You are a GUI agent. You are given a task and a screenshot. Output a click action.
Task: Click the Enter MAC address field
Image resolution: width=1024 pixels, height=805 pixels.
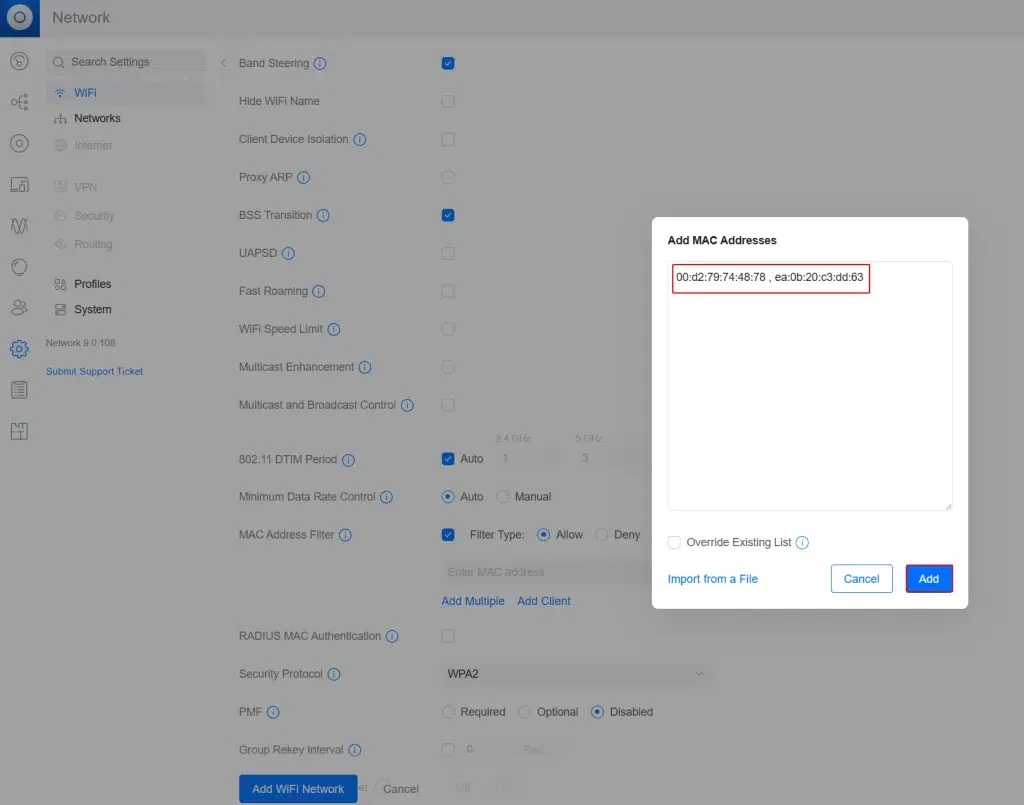(x=545, y=573)
